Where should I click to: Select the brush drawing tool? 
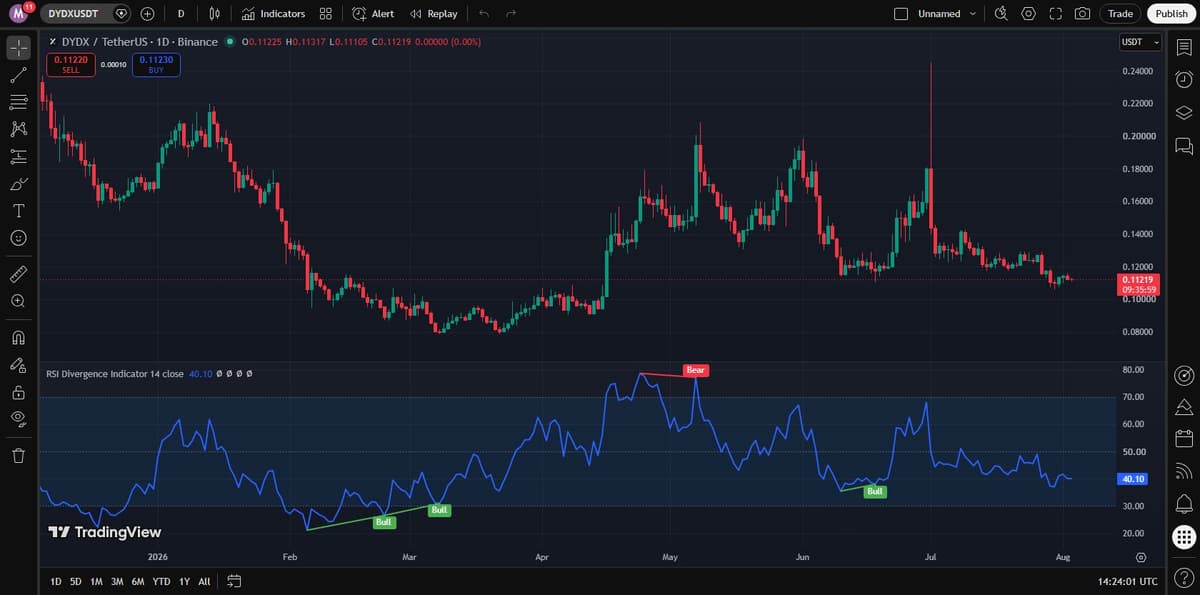[x=18, y=184]
